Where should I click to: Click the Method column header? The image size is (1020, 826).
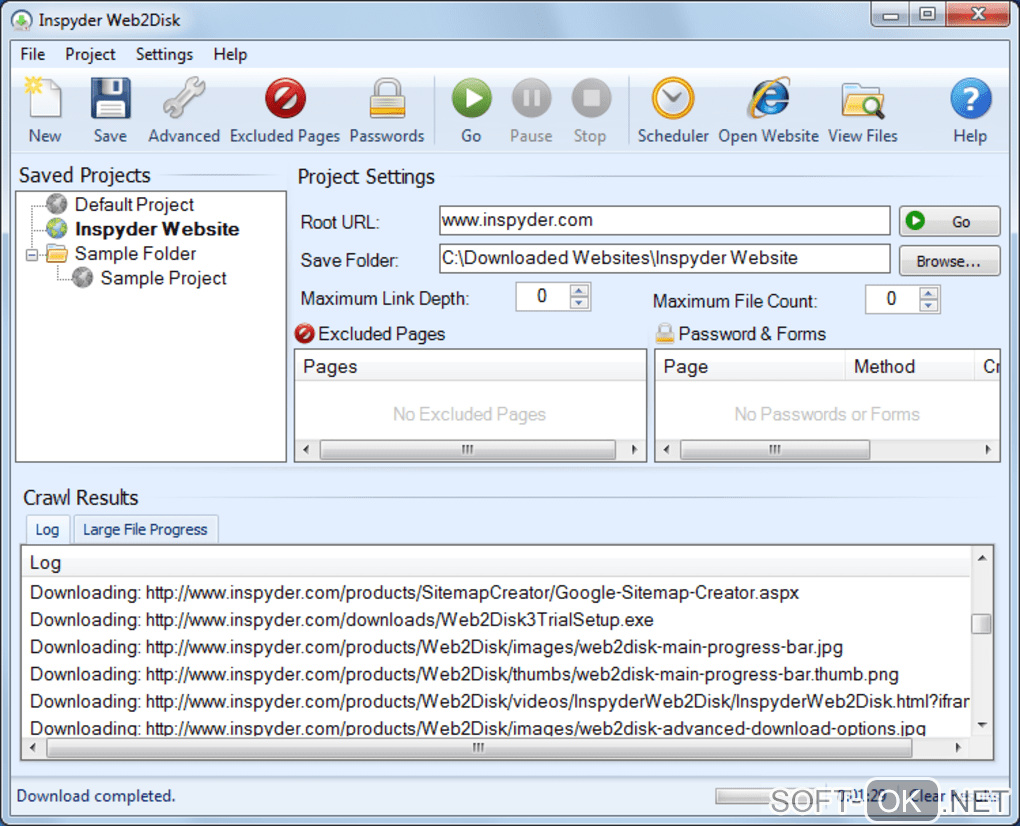(x=909, y=366)
